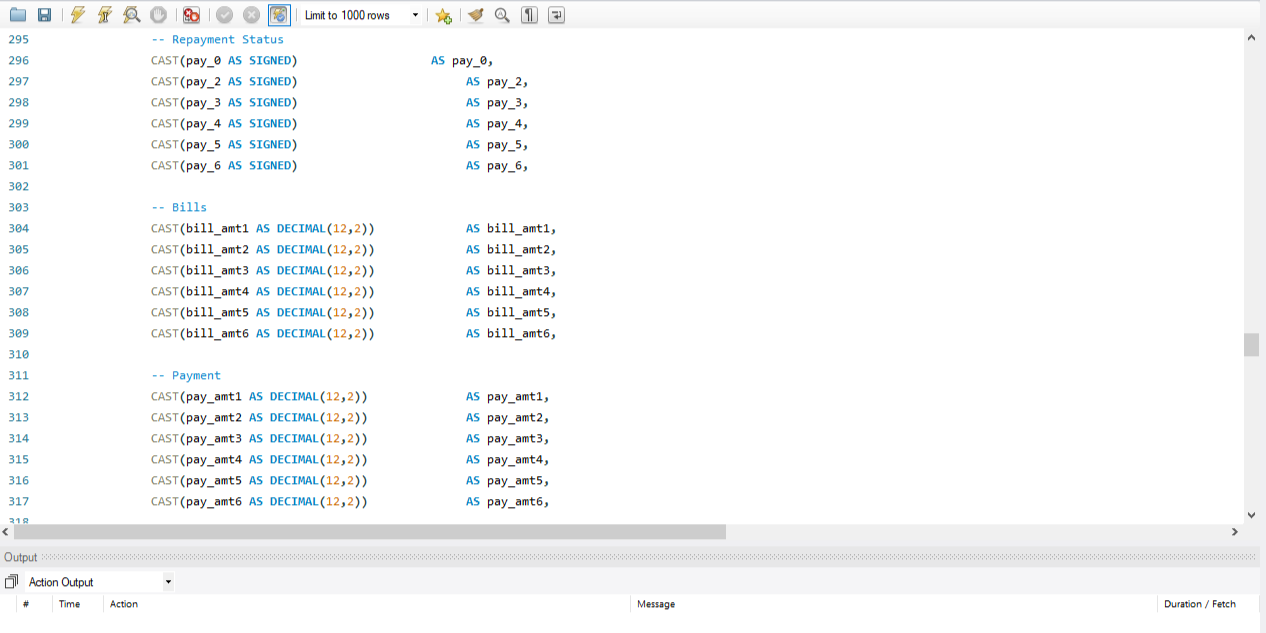Click alias 'pay_amt6,' on line 317
1266x633 pixels.
[518, 502]
